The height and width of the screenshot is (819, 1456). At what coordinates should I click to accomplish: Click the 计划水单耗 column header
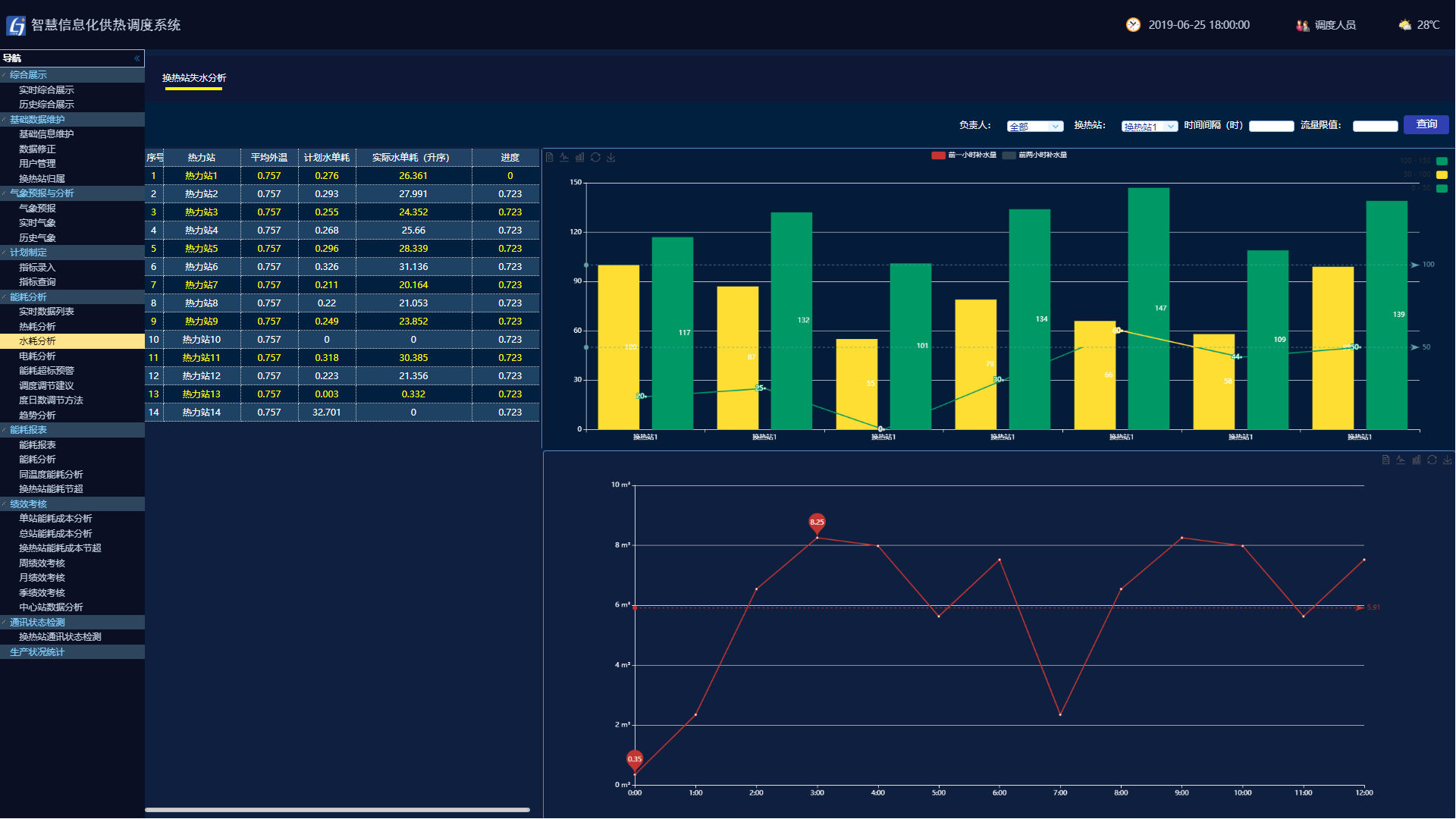tap(327, 158)
